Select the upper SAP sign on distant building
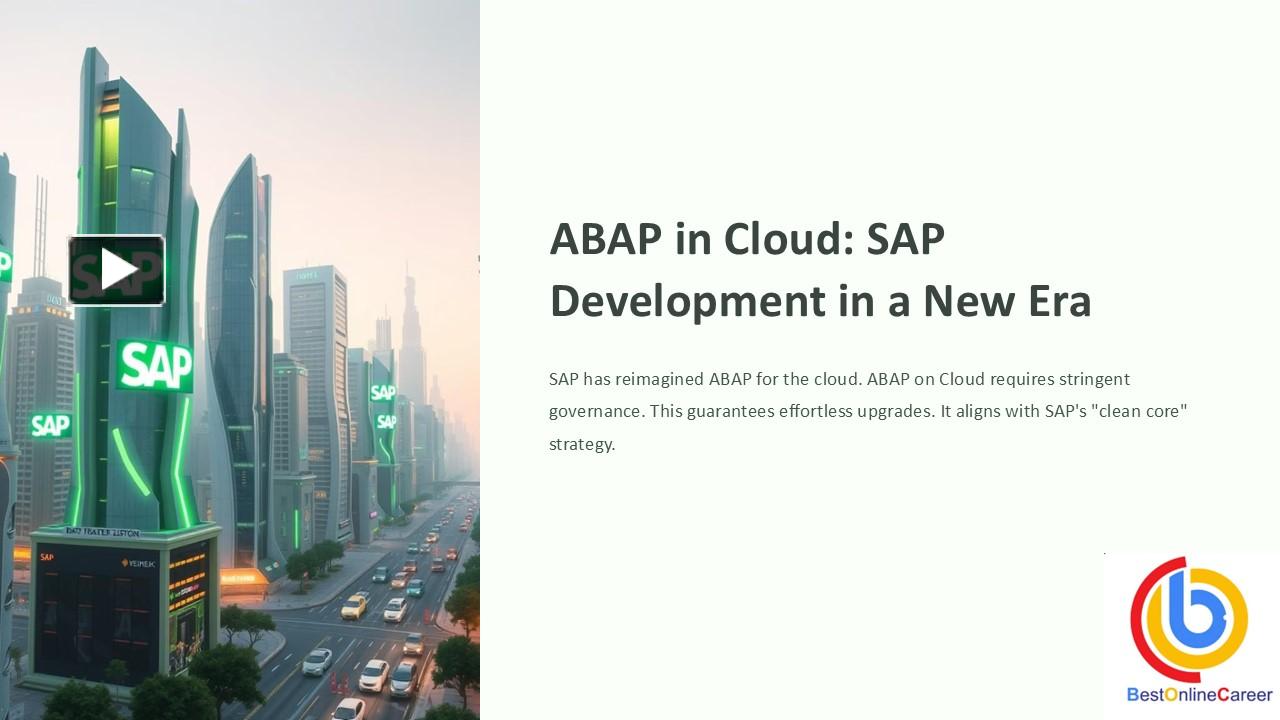The height and width of the screenshot is (720, 1280). point(382,392)
